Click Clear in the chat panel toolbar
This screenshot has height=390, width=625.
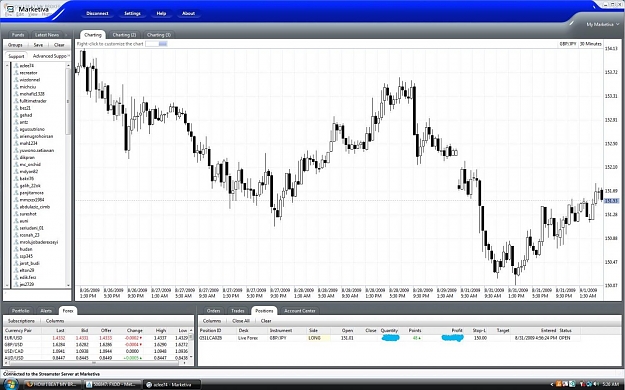[59, 45]
